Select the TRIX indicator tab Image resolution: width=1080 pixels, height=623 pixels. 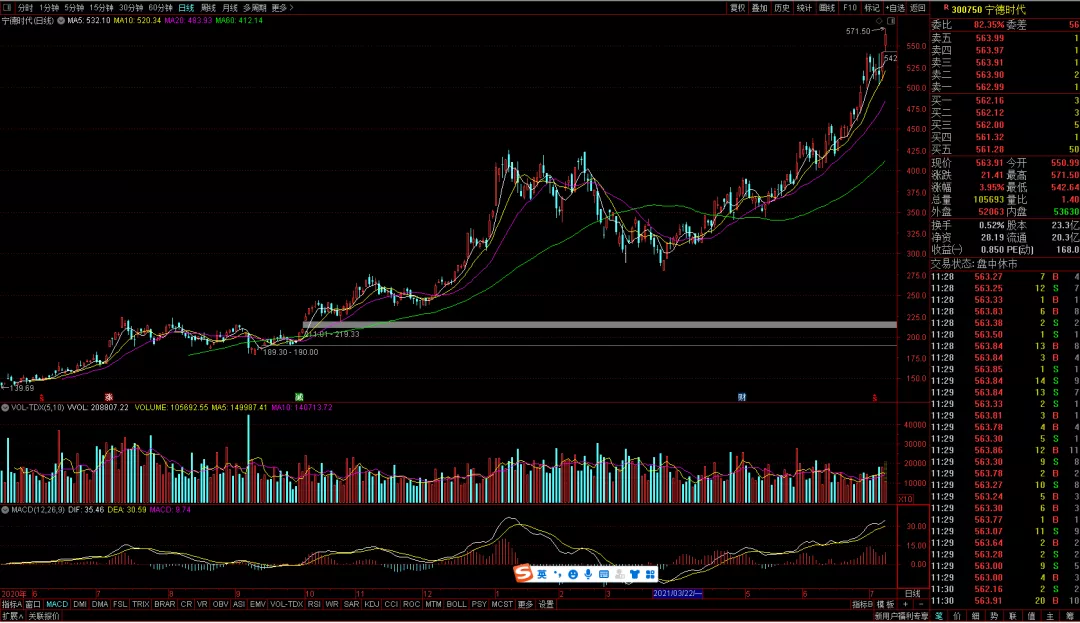(141, 604)
